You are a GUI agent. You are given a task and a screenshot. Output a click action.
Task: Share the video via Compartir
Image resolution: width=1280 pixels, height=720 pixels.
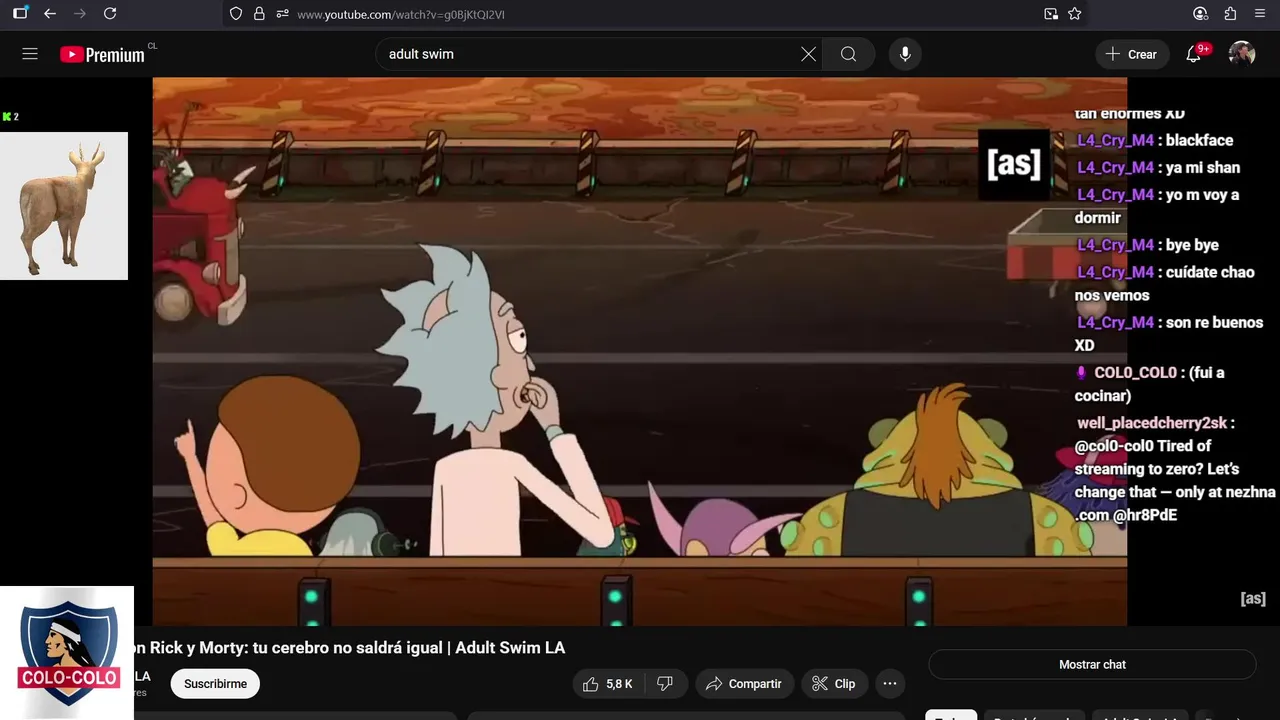[x=744, y=684]
